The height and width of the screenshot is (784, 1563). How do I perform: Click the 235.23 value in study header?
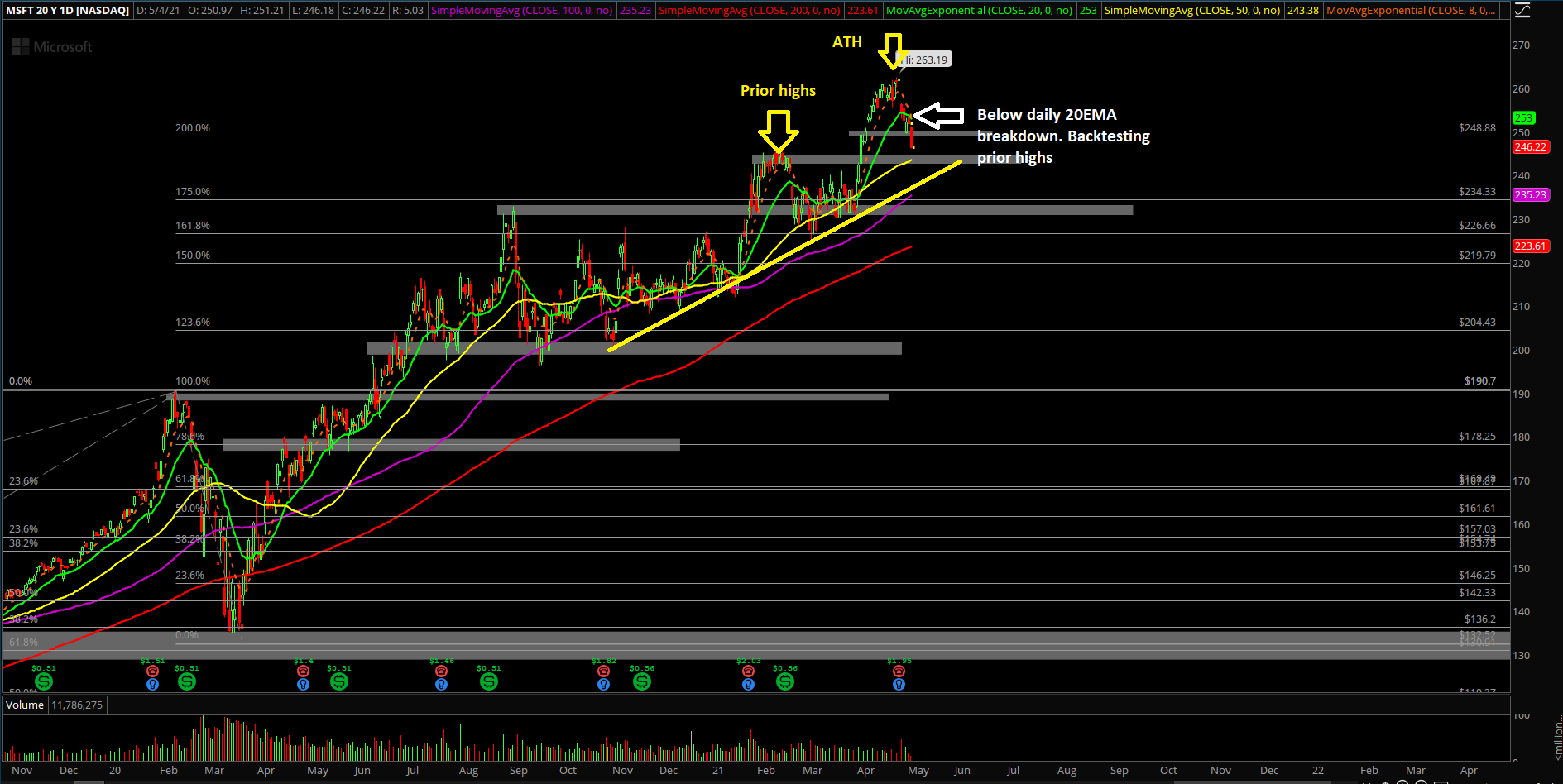point(635,10)
